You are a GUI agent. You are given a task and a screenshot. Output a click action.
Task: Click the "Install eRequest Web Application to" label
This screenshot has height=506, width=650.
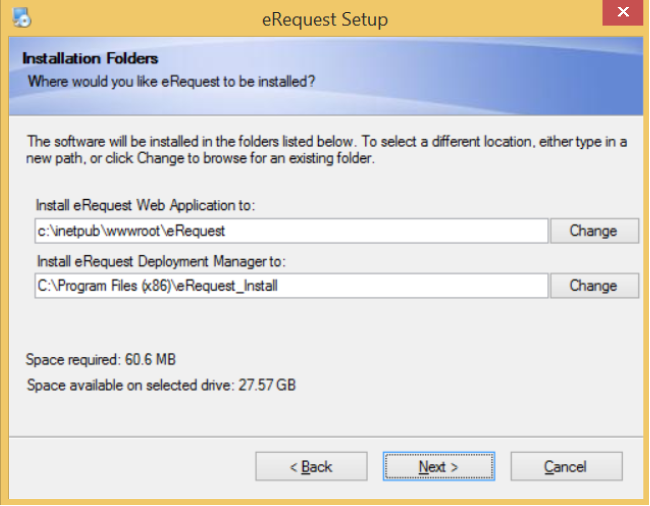point(146,206)
